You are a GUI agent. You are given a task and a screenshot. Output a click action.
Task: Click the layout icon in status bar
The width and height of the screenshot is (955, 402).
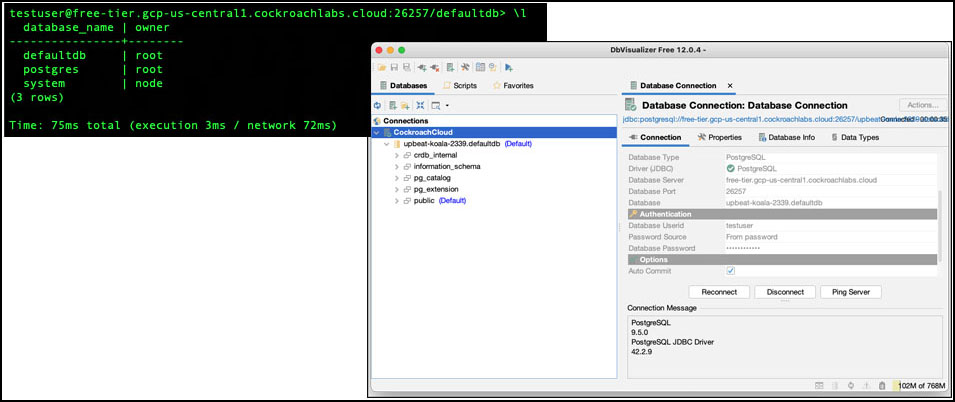coord(819,386)
